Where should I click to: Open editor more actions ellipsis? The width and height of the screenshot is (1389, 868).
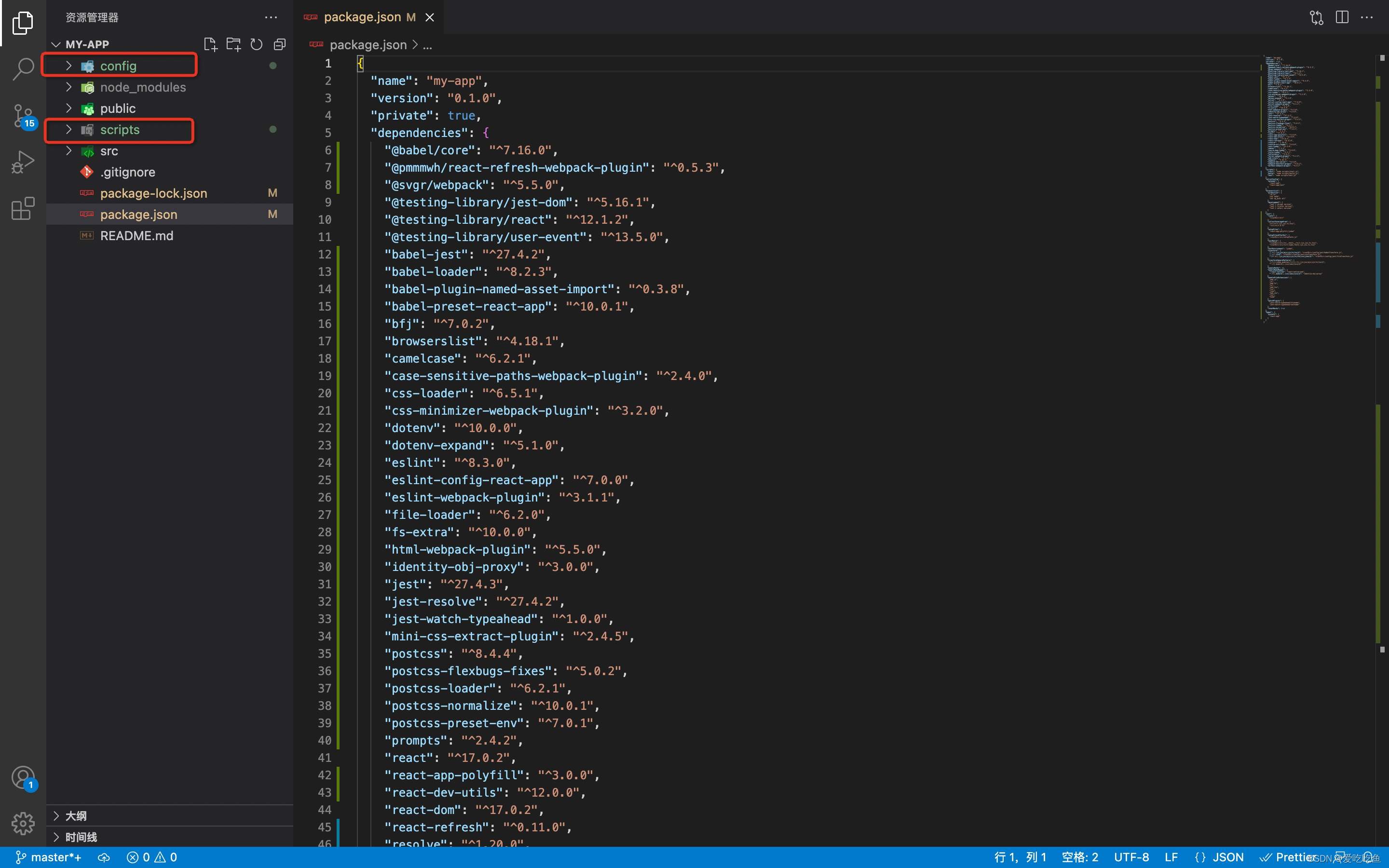[x=1367, y=17]
